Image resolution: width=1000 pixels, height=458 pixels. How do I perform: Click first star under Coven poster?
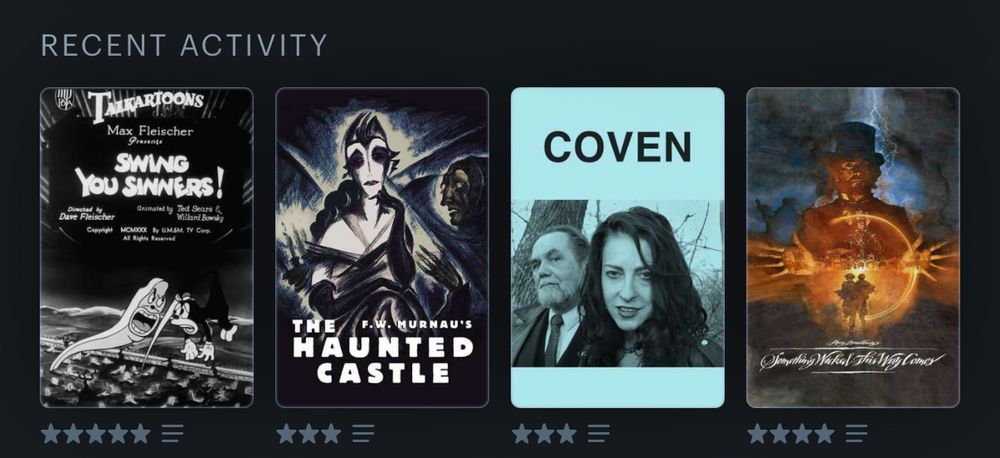522,434
